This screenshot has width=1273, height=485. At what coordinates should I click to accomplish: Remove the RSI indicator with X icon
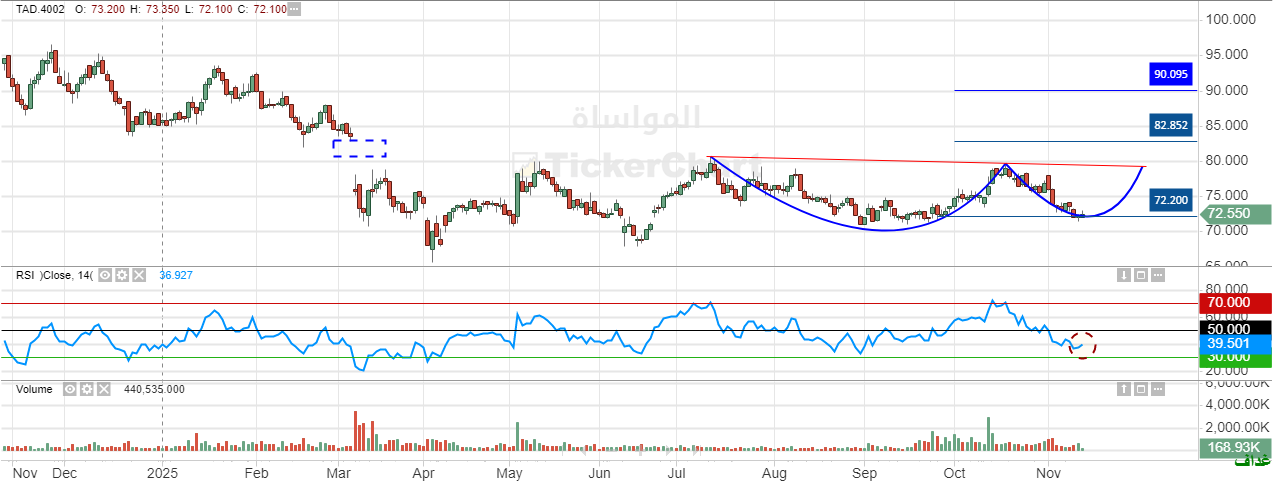click(x=139, y=275)
